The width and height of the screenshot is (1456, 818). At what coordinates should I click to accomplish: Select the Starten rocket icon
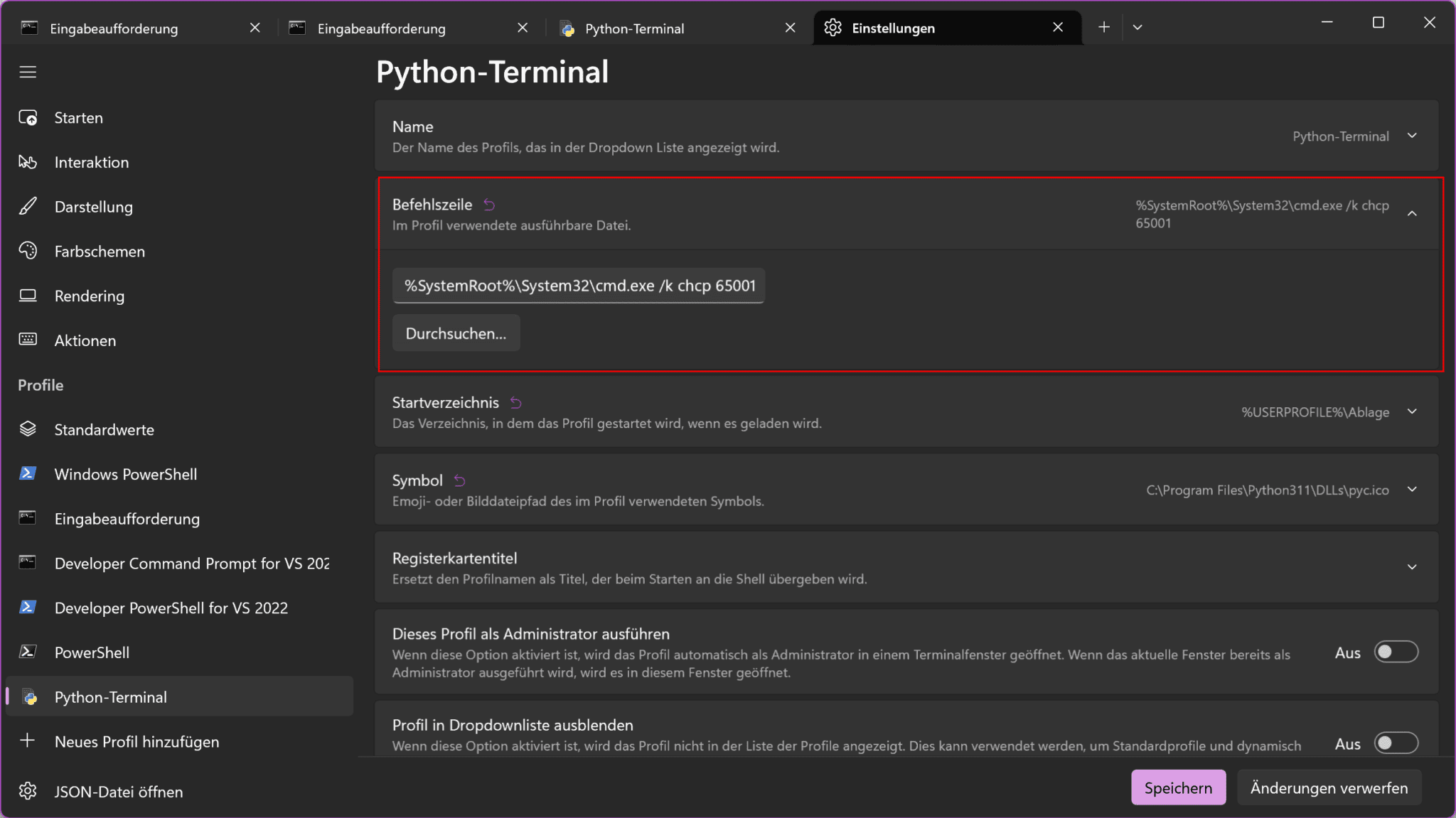[x=27, y=117]
